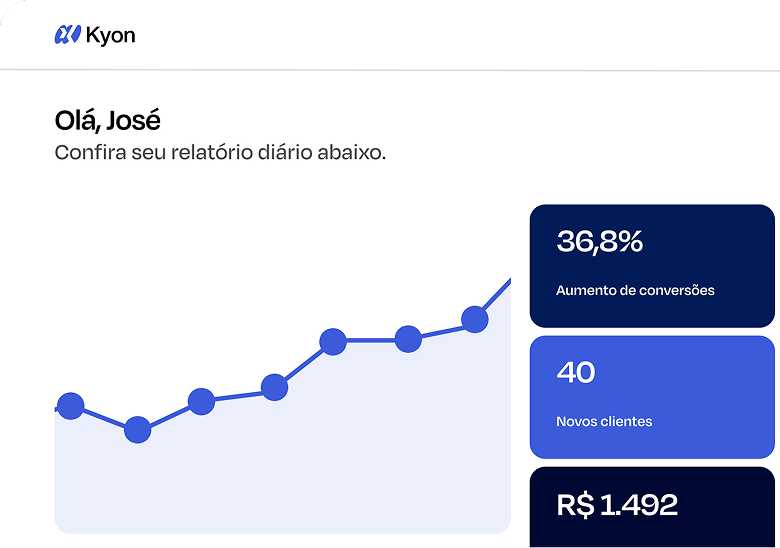The height and width of the screenshot is (548, 780).
Task: Click the Kyon logo icon
Action: pos(68,35)
